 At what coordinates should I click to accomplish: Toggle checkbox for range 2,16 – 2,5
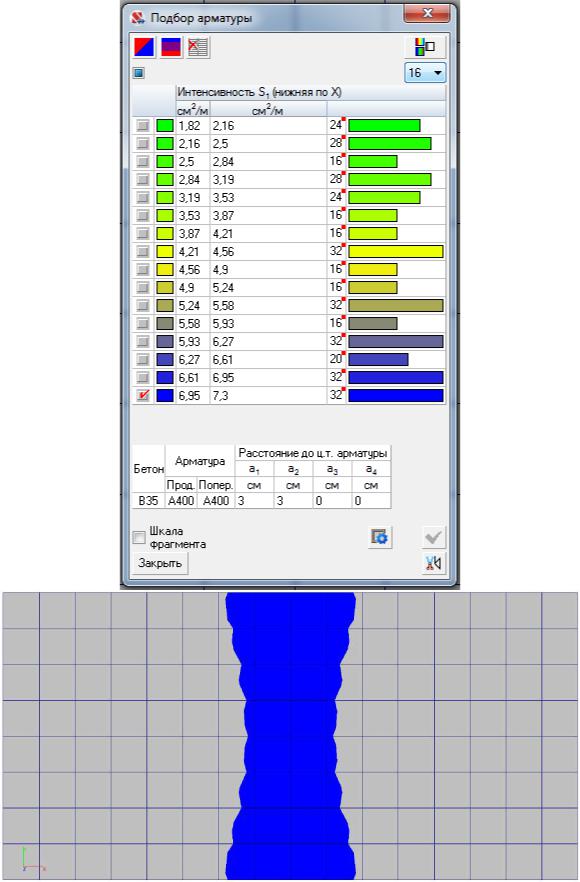143,143
